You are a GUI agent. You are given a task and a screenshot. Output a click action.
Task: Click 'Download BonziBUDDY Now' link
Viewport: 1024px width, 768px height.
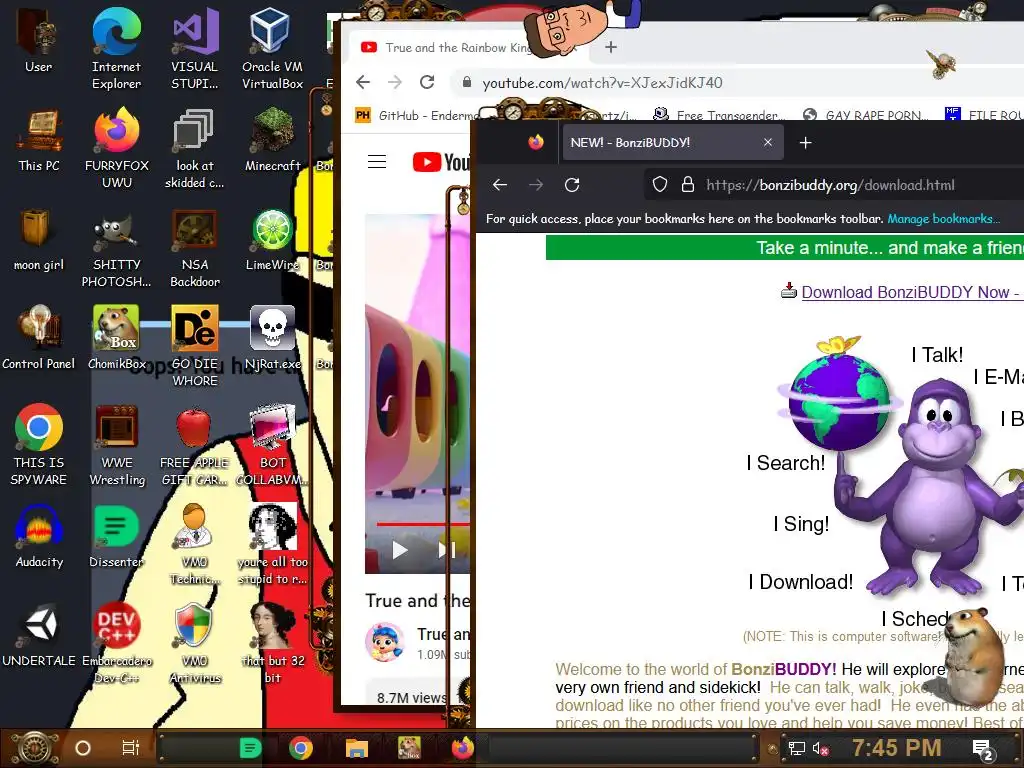point(911,292)
